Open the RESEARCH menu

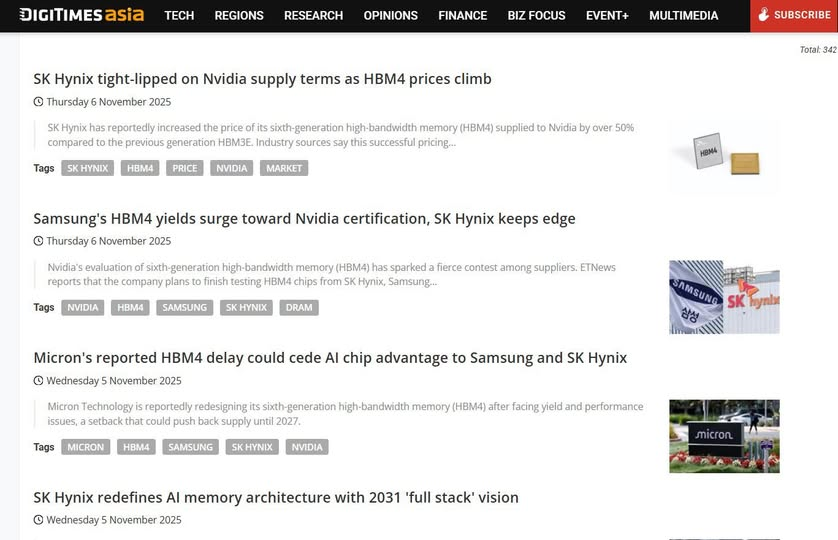[x=313, y=16]
